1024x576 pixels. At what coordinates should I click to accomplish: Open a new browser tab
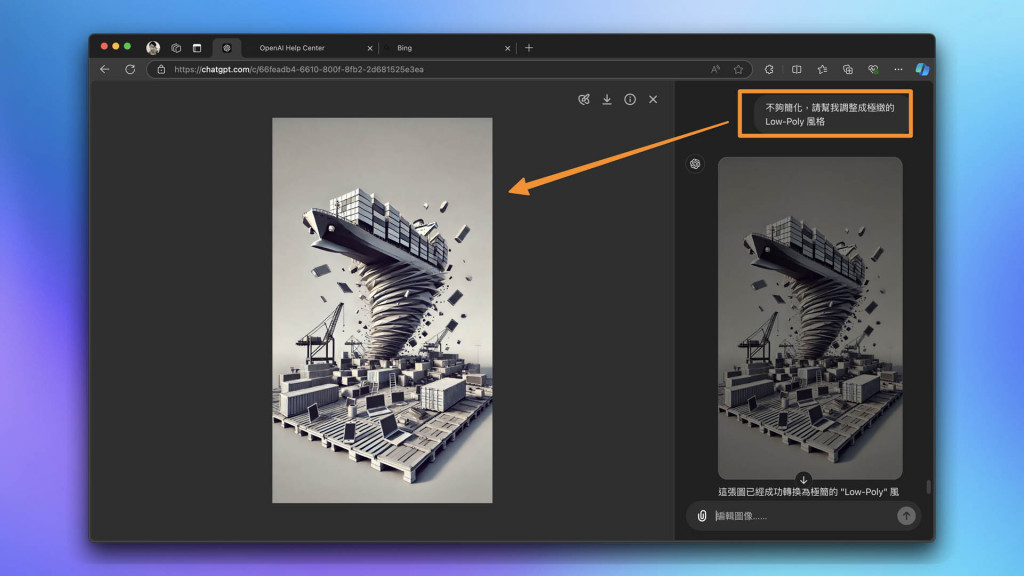[x=529, y=48]
